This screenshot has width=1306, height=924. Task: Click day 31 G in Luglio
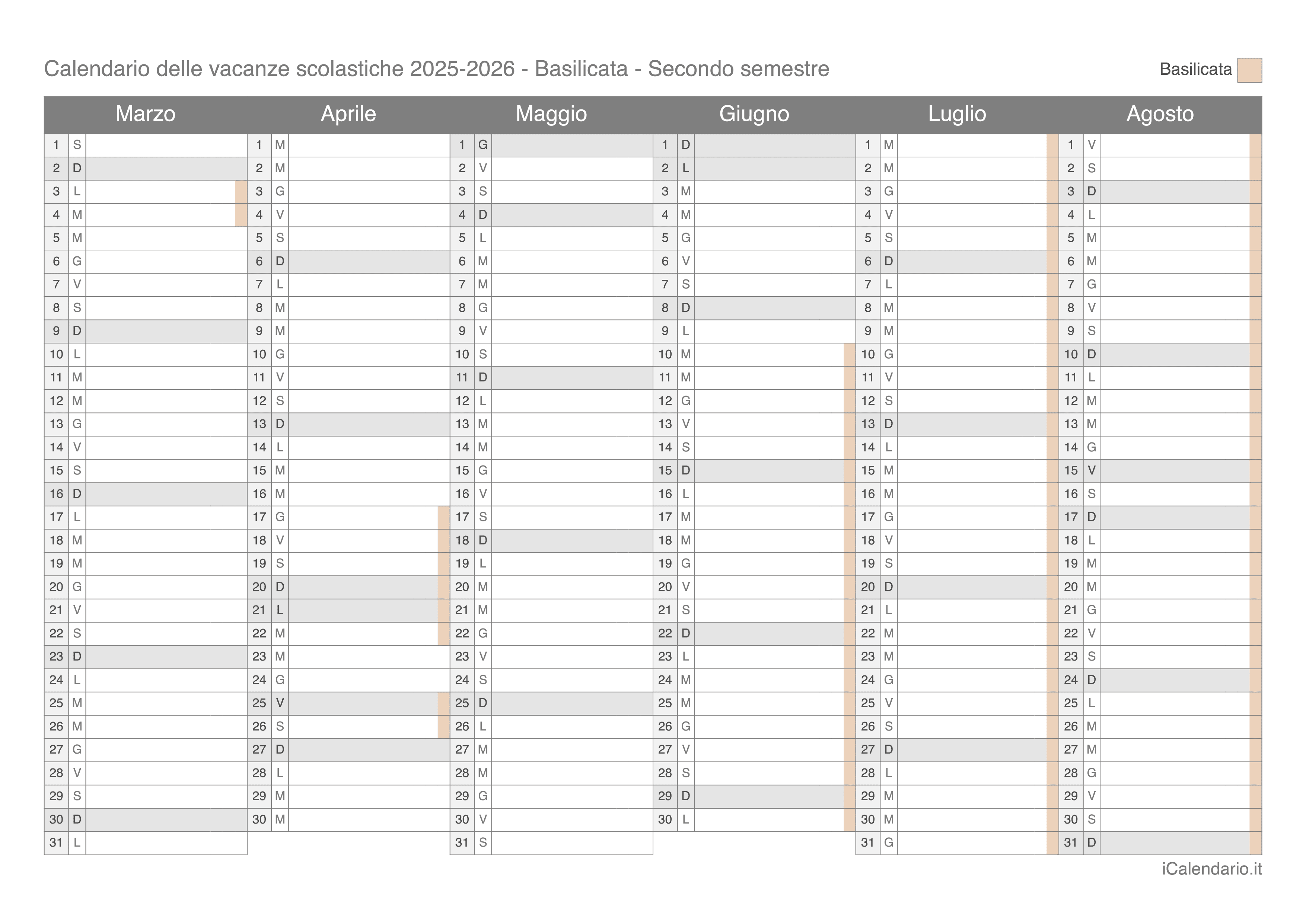pyautogui.click(x=957, y=843)
